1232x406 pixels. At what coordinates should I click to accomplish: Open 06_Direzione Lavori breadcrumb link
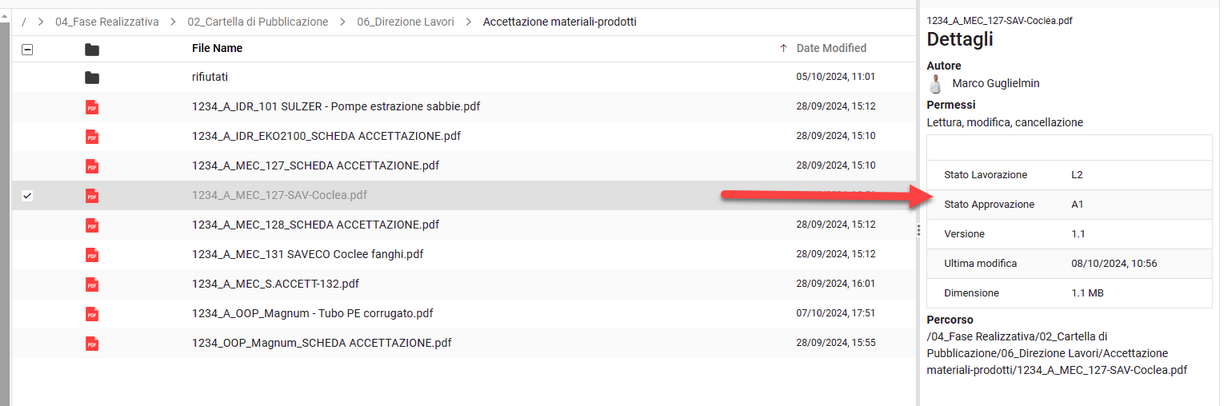(x=405, y=22)
